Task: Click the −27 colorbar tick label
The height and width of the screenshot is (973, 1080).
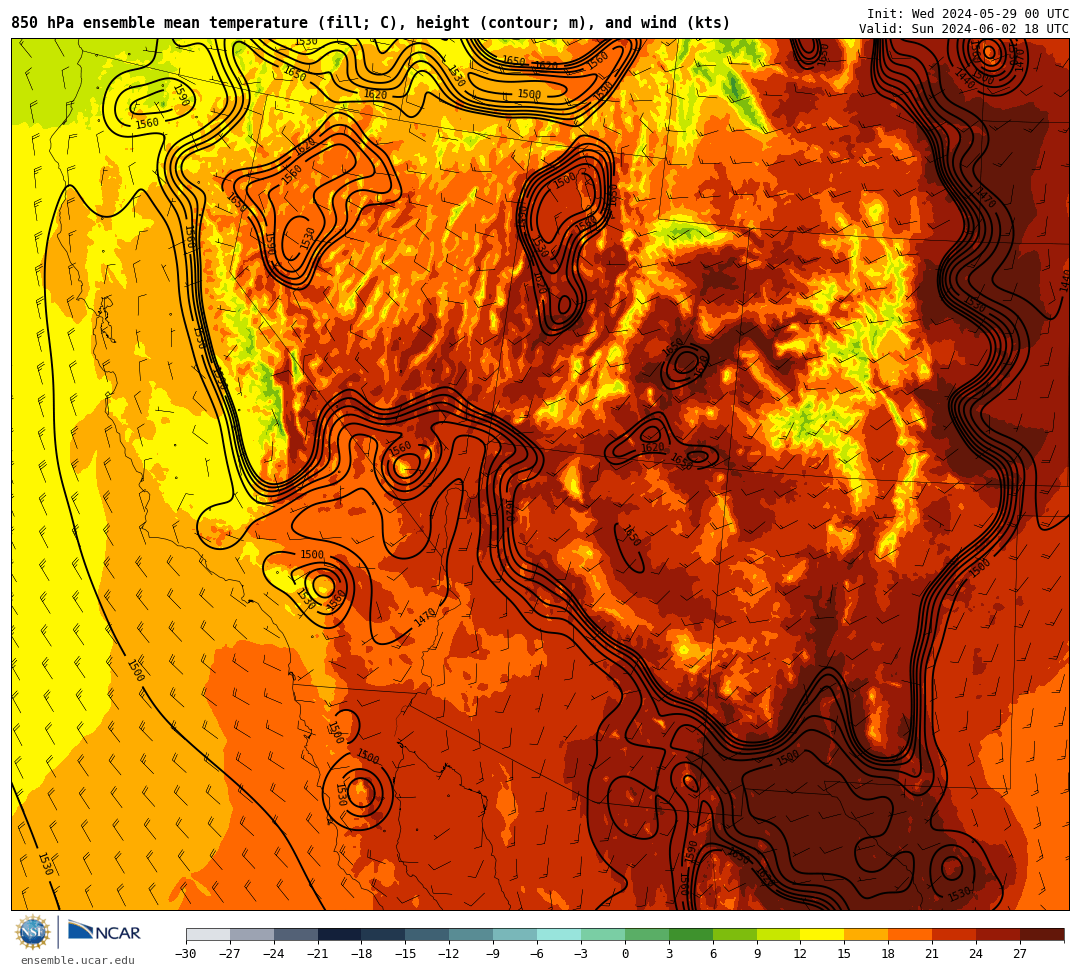Action: point(230,954)
